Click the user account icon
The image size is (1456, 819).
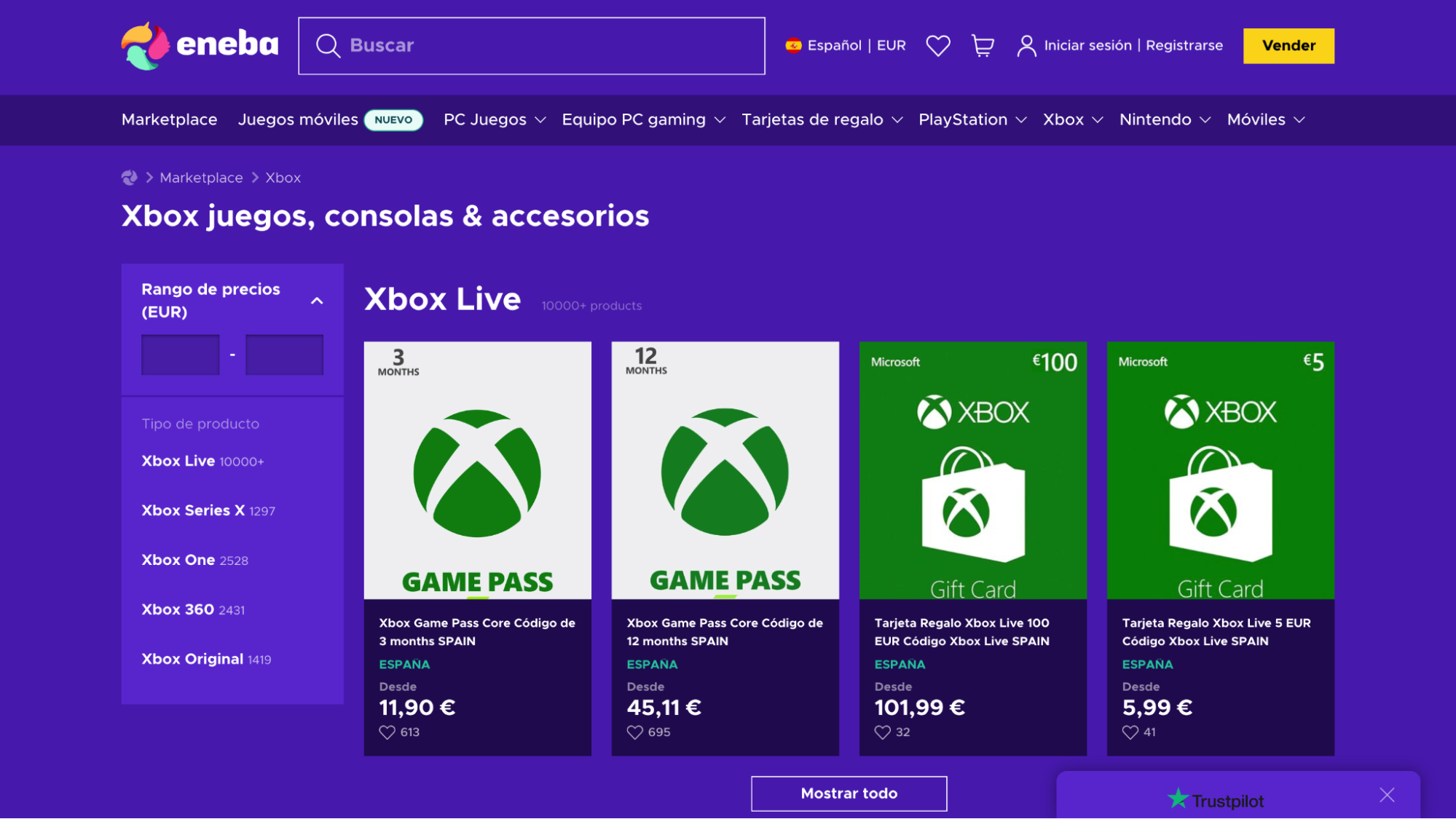coord(1024,45)
